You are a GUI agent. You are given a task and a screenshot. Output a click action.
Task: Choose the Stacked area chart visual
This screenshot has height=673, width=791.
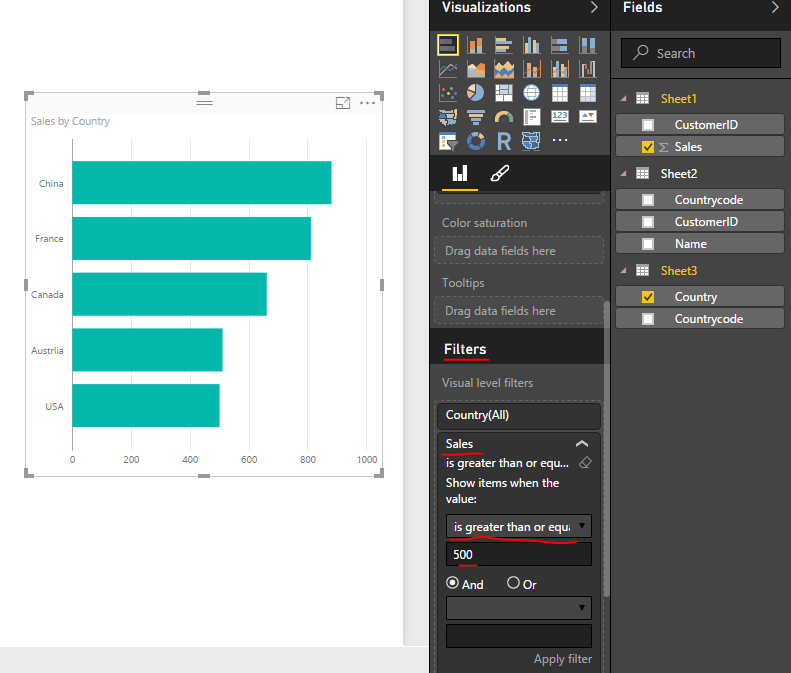pyautogui.click(x=503, y=69)
